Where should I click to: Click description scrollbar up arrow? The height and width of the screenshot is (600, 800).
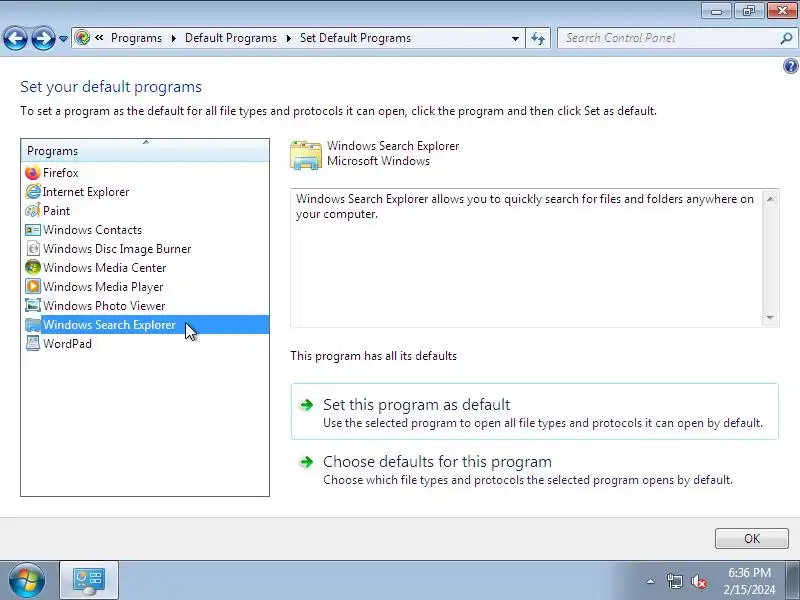click(x=770, y=199)
